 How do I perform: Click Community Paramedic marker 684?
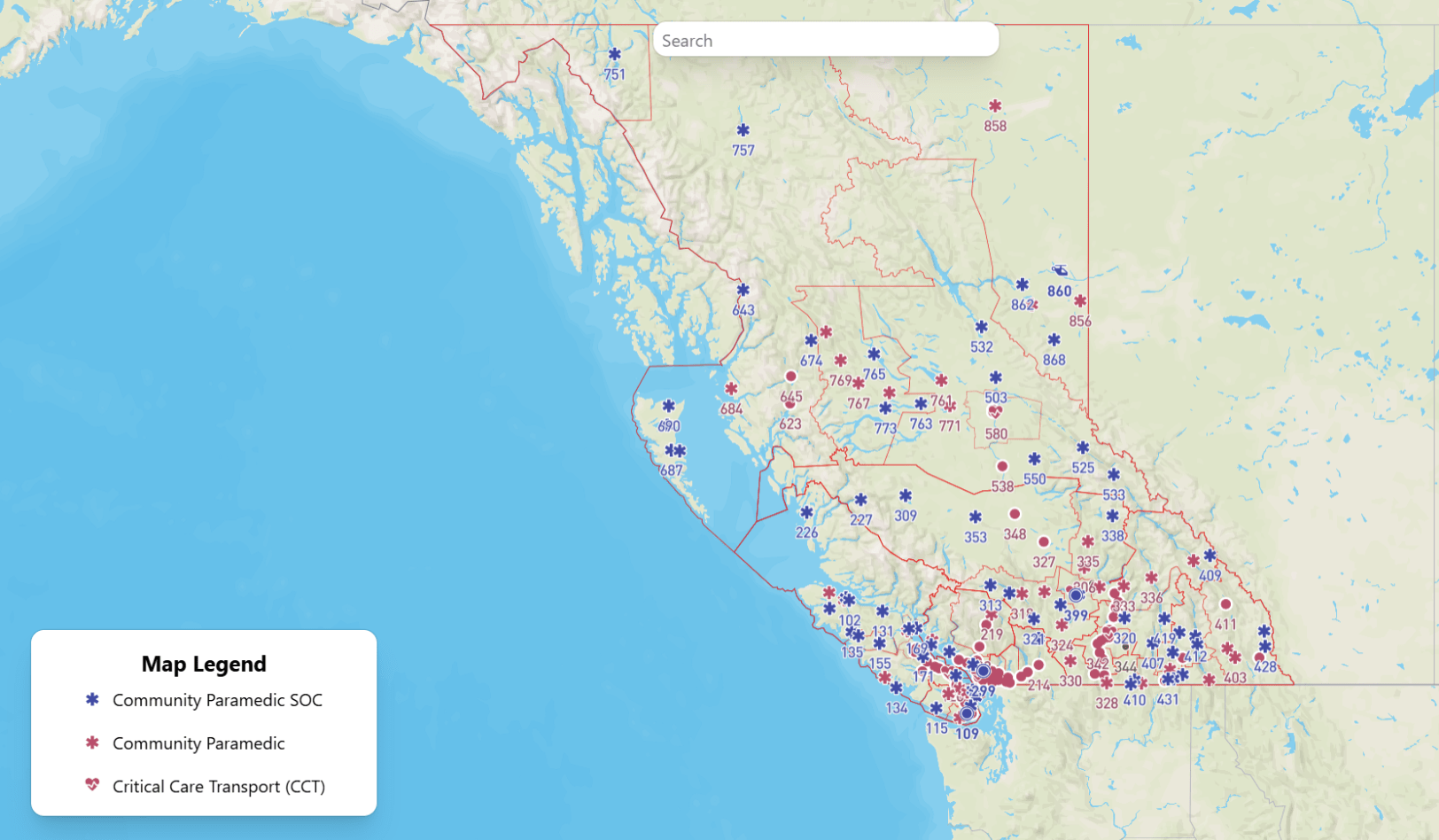731,386
